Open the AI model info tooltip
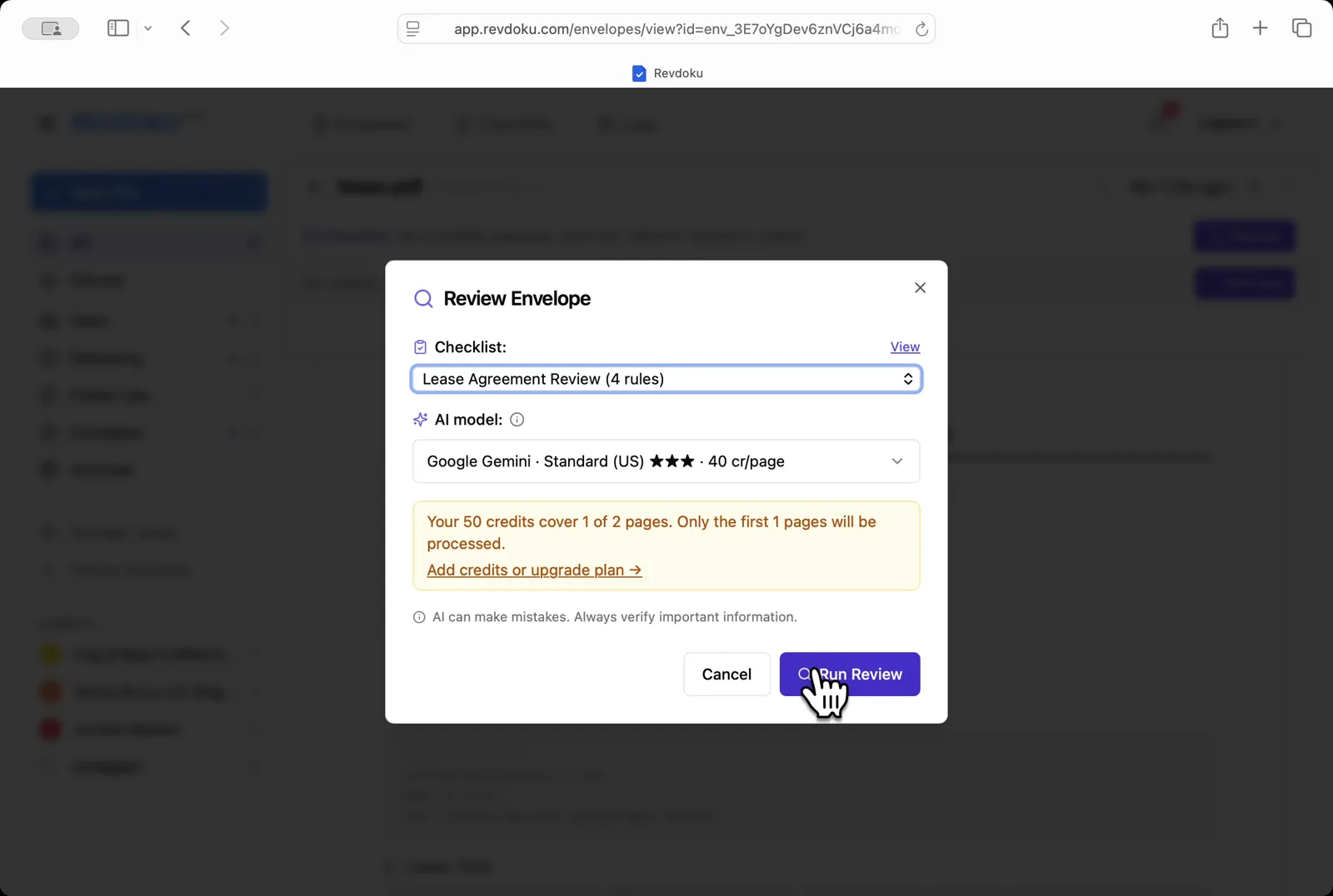 coord(517,419)
